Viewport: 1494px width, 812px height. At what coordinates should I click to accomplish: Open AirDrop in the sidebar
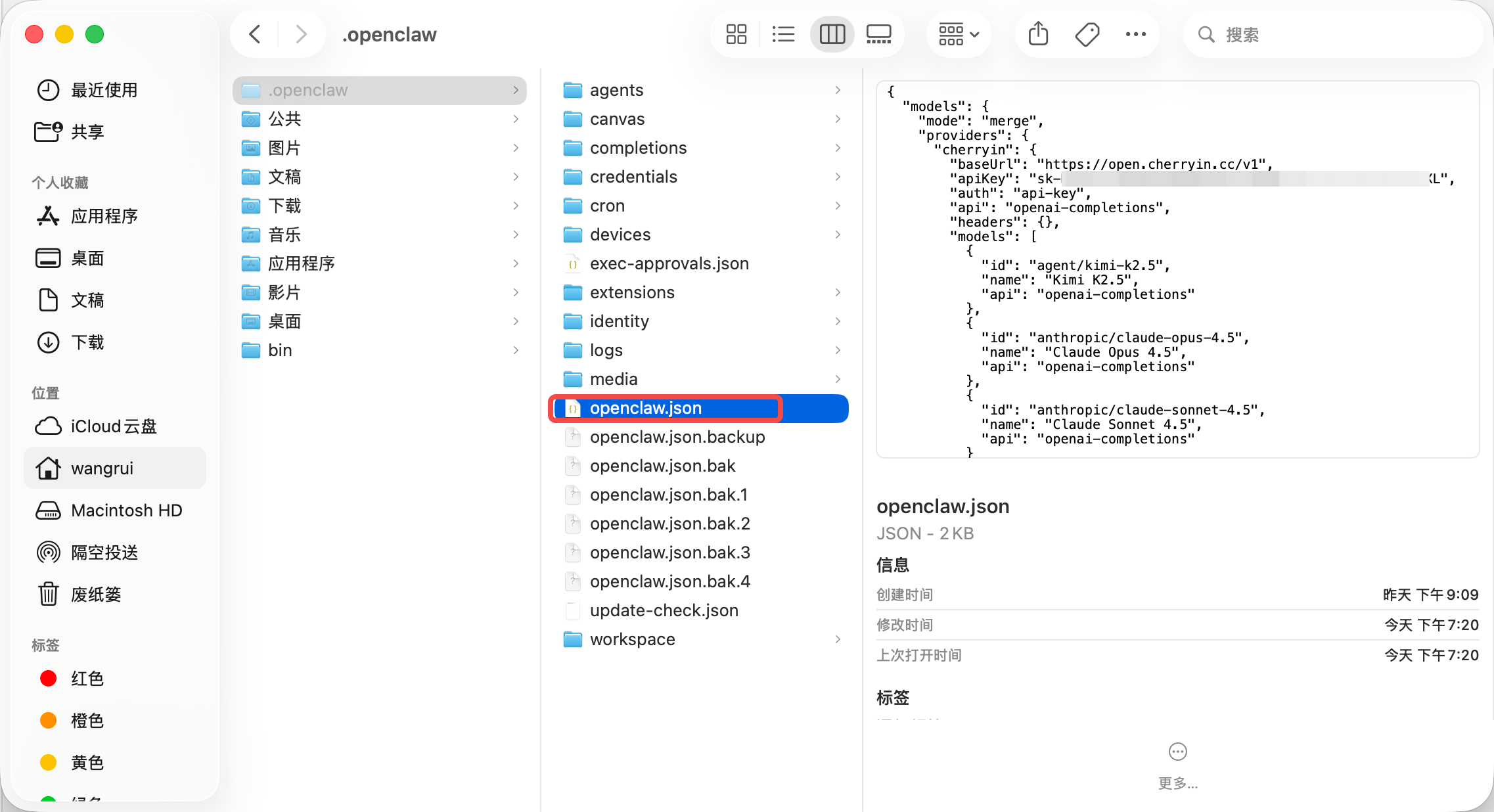tap(104, 553)
